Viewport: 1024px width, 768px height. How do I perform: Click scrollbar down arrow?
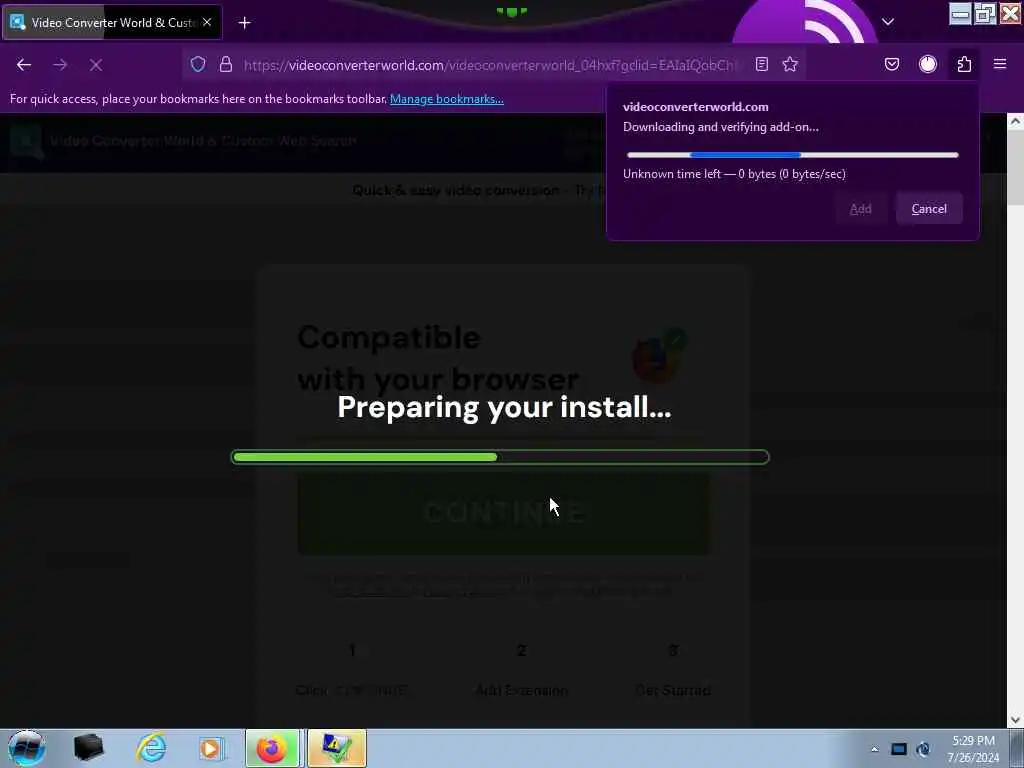point(1015,720)
